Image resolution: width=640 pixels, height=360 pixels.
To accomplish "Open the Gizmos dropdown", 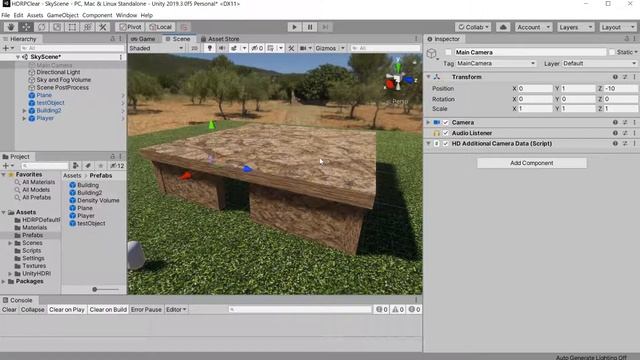I will click(330, 48).
